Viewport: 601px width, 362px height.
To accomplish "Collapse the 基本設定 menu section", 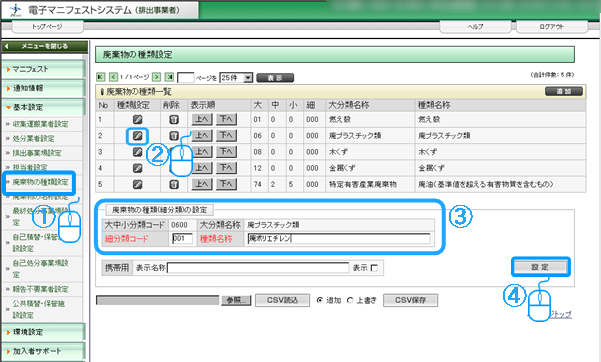I will pyautogui.click(x=43, y=107).
